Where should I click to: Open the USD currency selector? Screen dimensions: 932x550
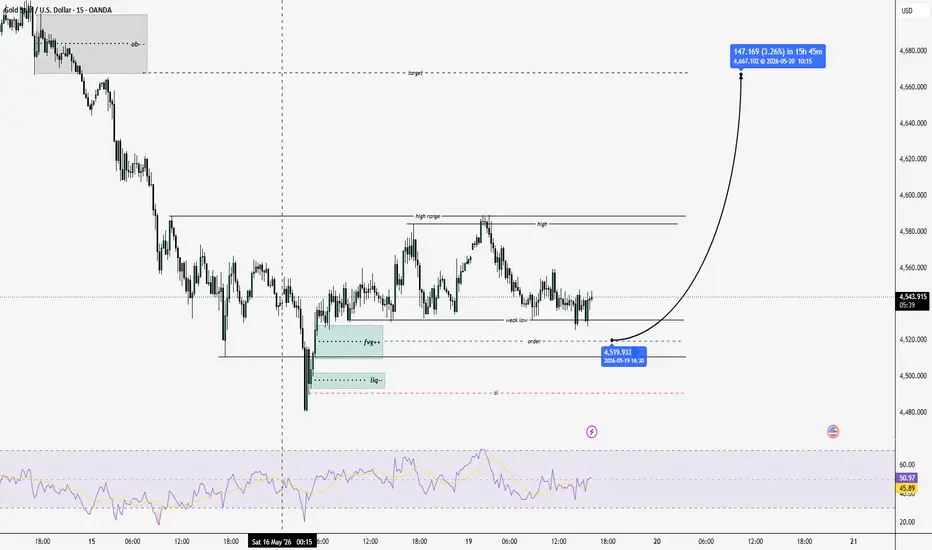pos(907,11)
